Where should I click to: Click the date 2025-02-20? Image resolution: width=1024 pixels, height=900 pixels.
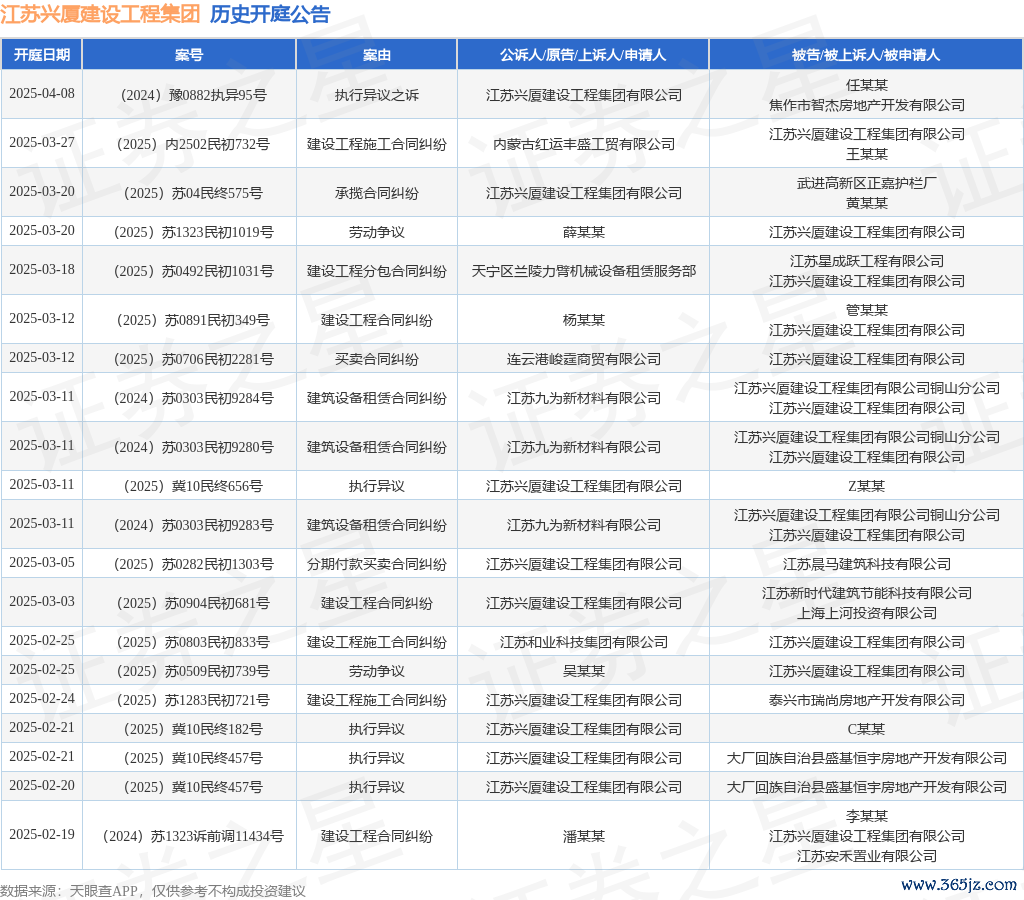tap(42, 785)
